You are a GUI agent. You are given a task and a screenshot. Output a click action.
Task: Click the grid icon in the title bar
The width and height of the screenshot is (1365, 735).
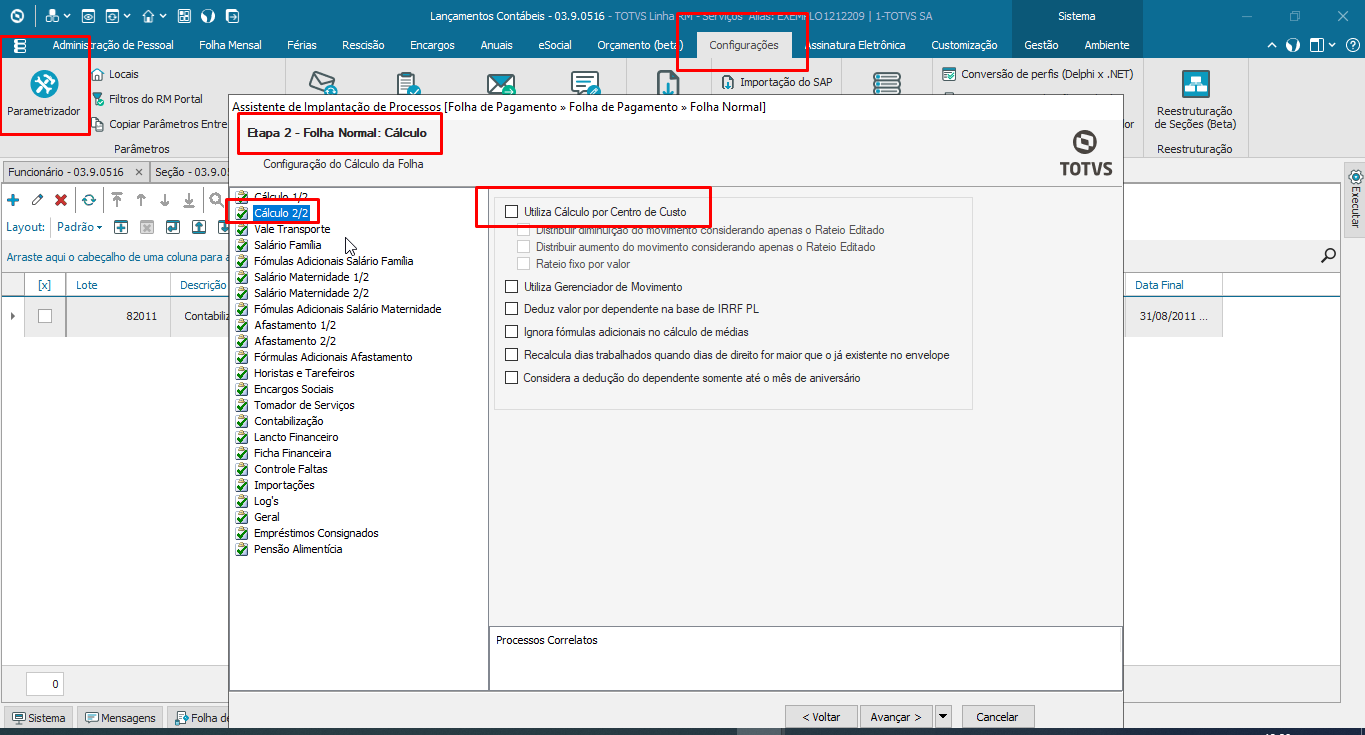click(184, 16)
